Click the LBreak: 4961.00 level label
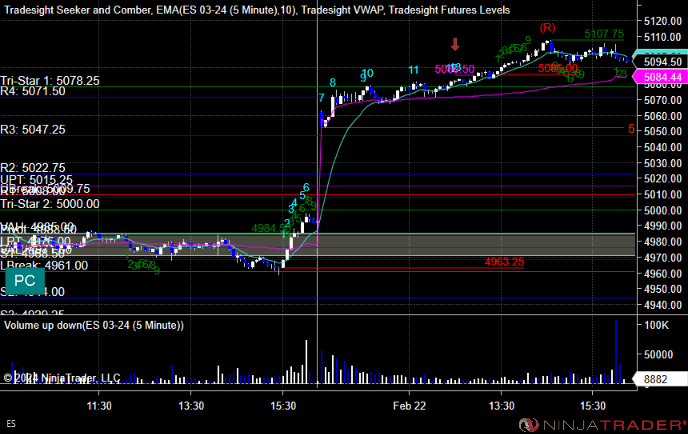Screen dimensions: 688x434 pyautogui.click(x=44, y=265)
